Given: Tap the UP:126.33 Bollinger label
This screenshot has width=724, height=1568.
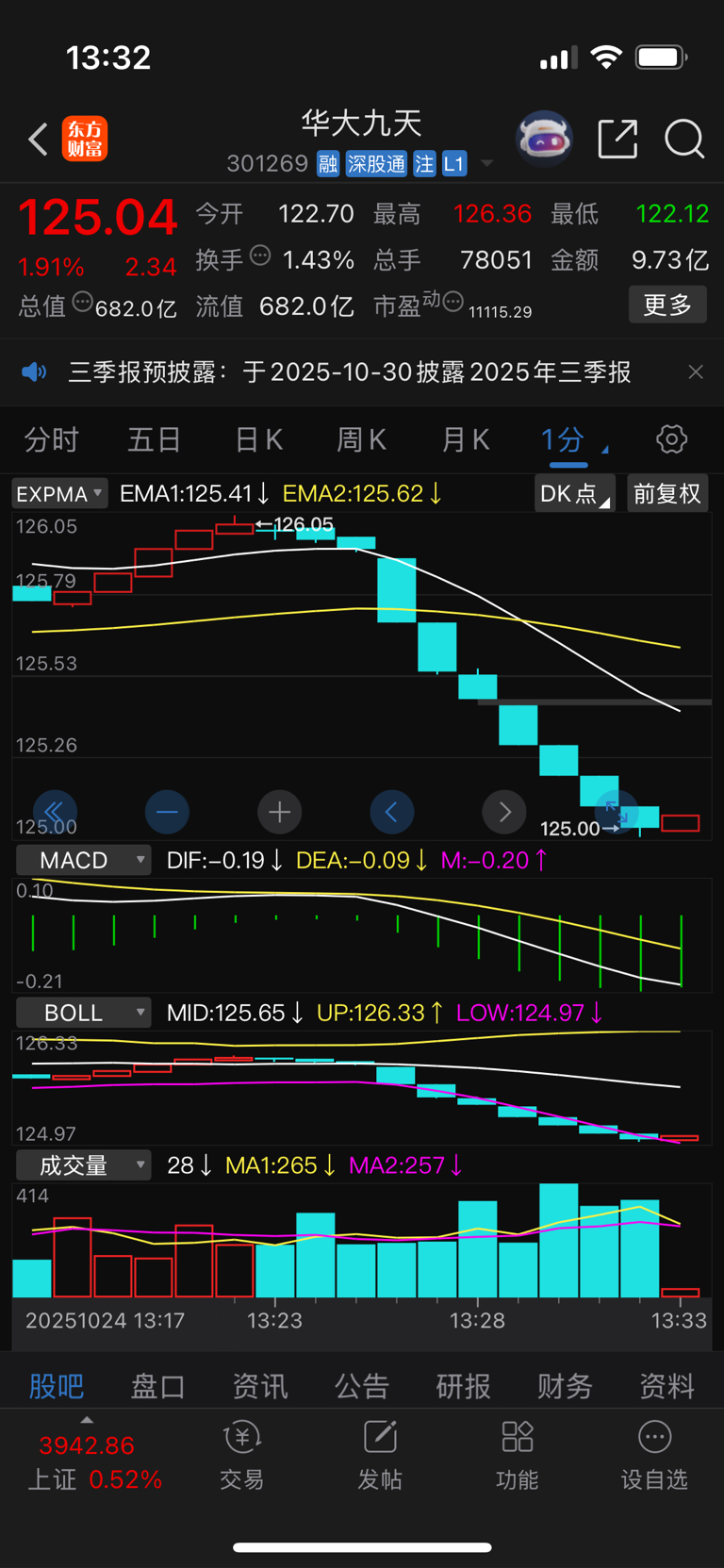Looking at the screenshot, I should [380, 1013].
